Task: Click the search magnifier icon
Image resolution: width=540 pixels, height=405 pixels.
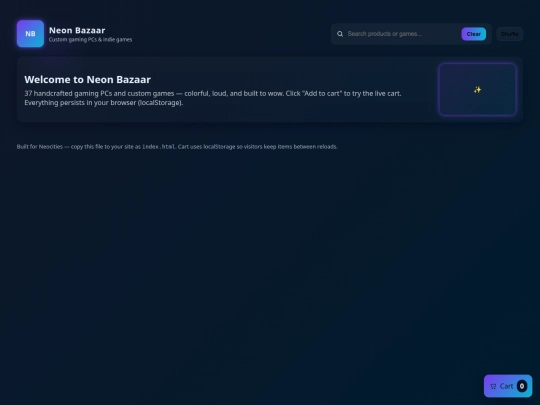Action: pyautogui.click(x=340, y=34)
